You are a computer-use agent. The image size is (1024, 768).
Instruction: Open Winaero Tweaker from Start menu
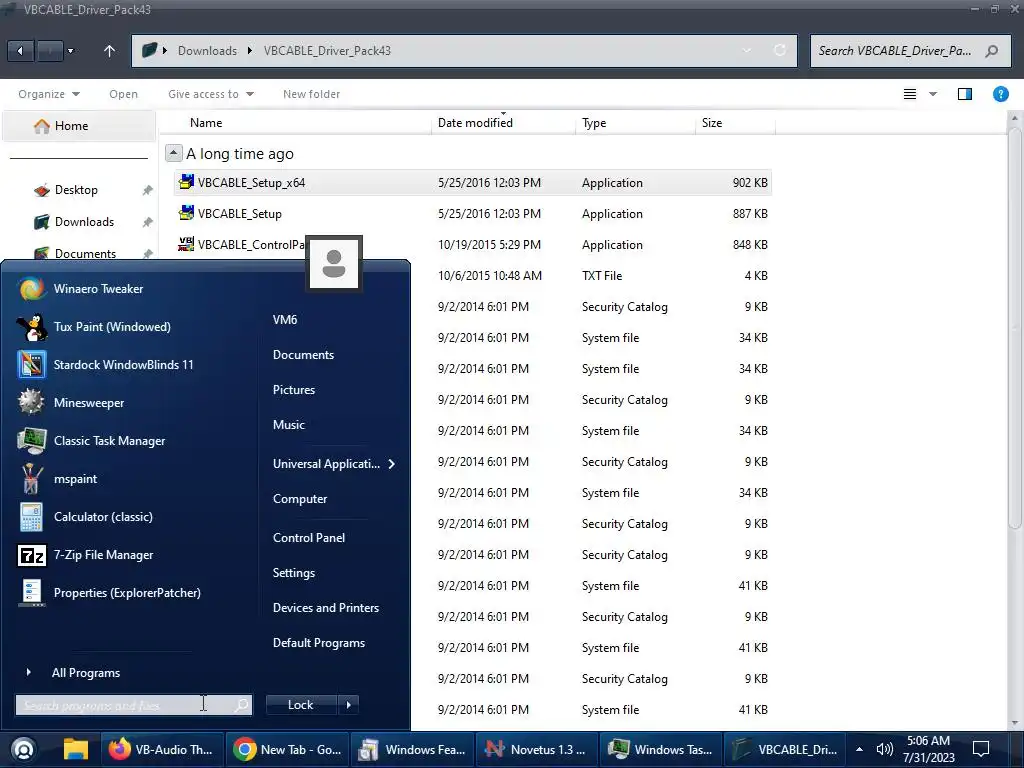(98, 289)
